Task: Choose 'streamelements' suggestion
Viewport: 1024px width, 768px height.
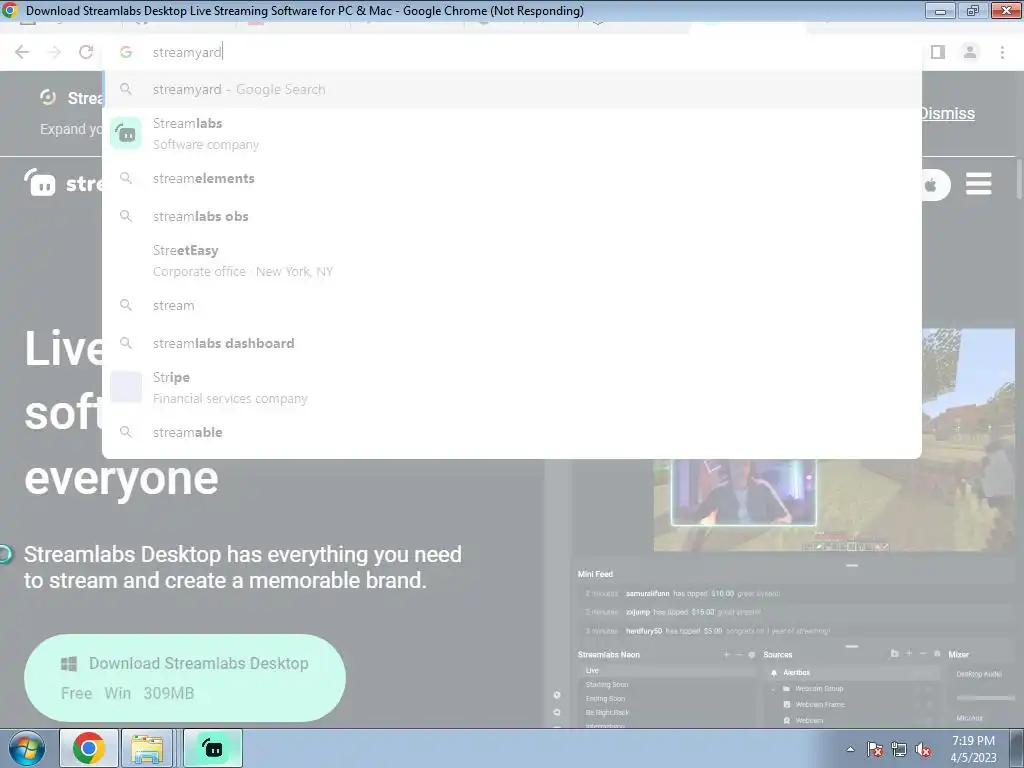Action: click(513, 178)
